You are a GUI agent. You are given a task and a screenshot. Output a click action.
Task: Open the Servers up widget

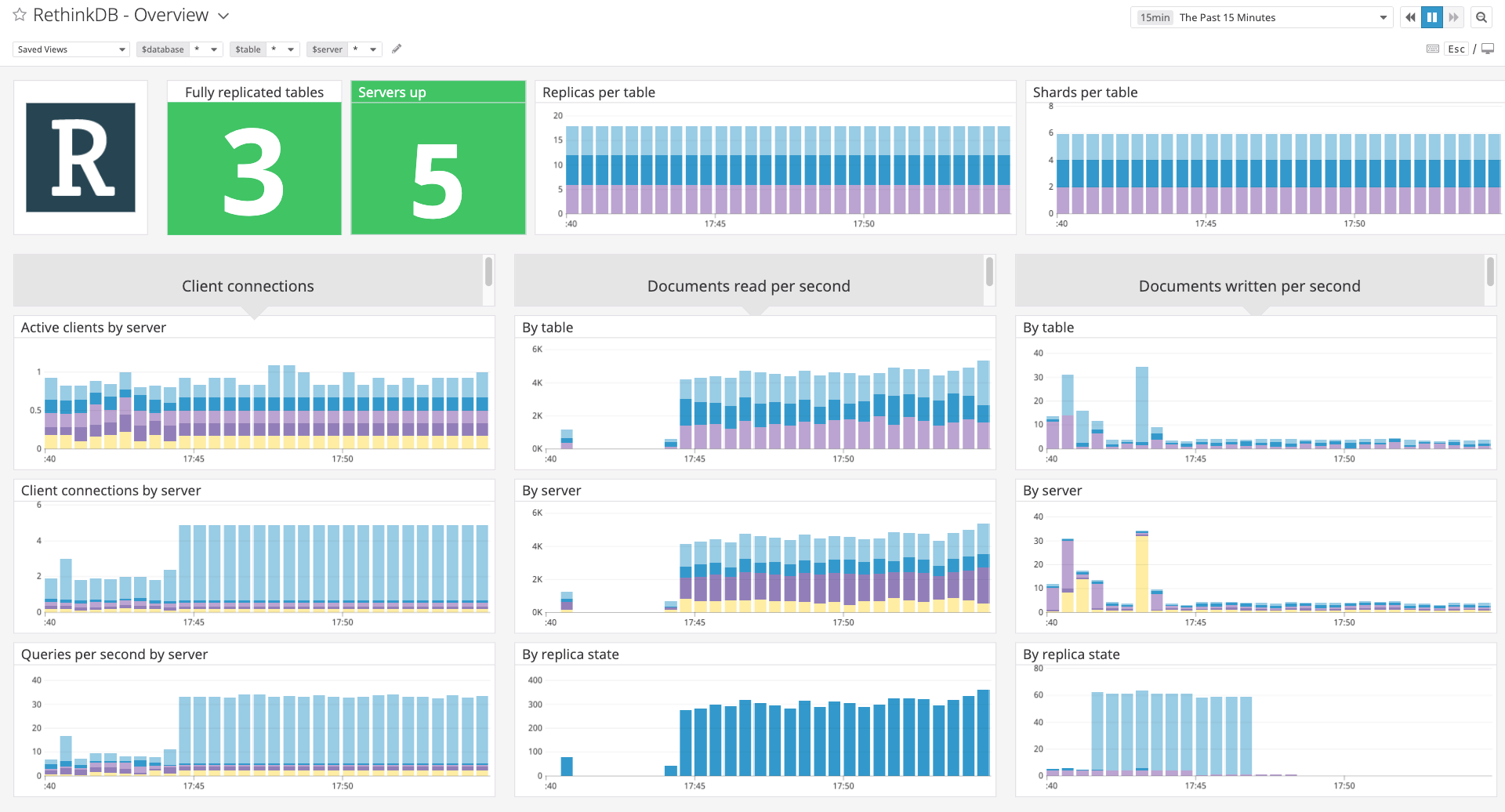(x=437, y=157)
